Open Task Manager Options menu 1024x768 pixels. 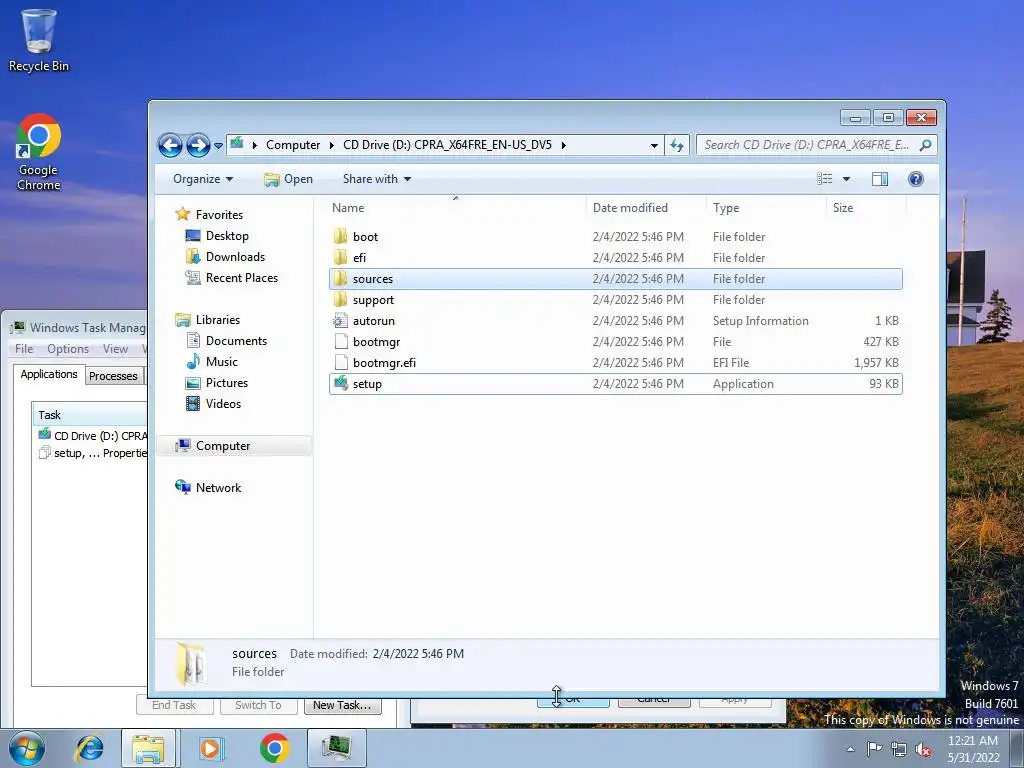click(68, 349)
